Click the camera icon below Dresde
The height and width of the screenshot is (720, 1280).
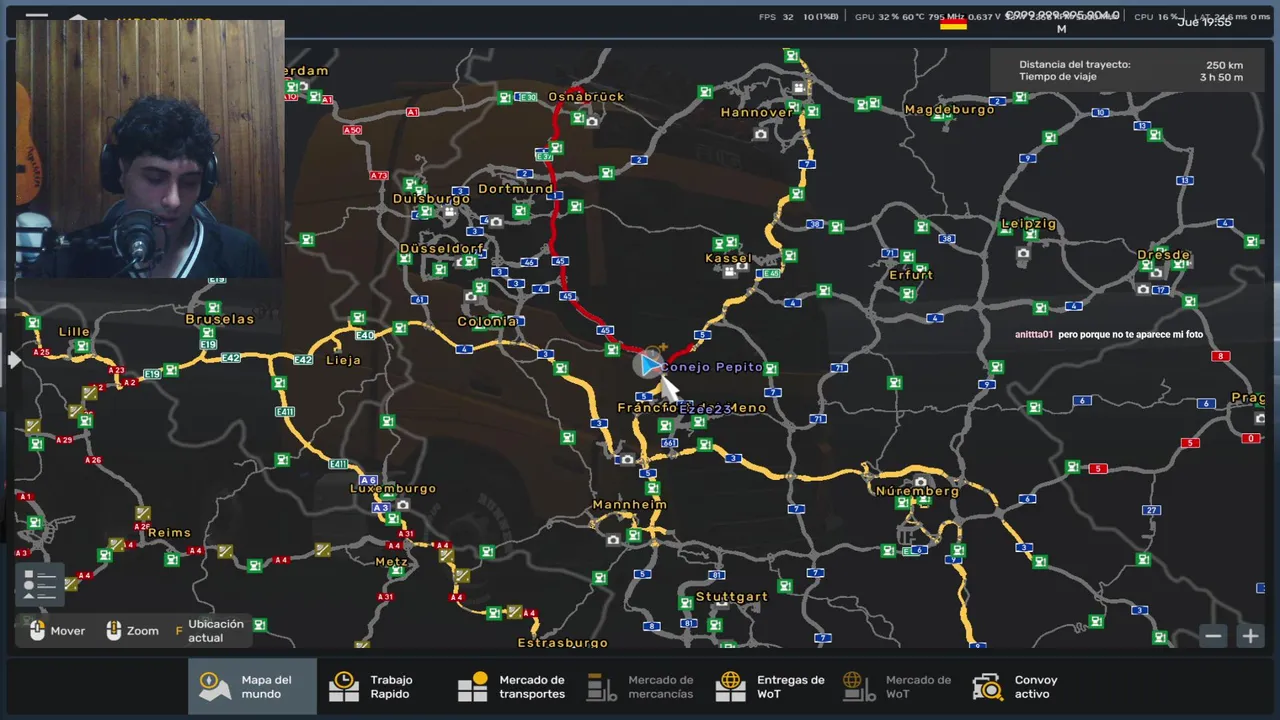tap(1143, 289)
